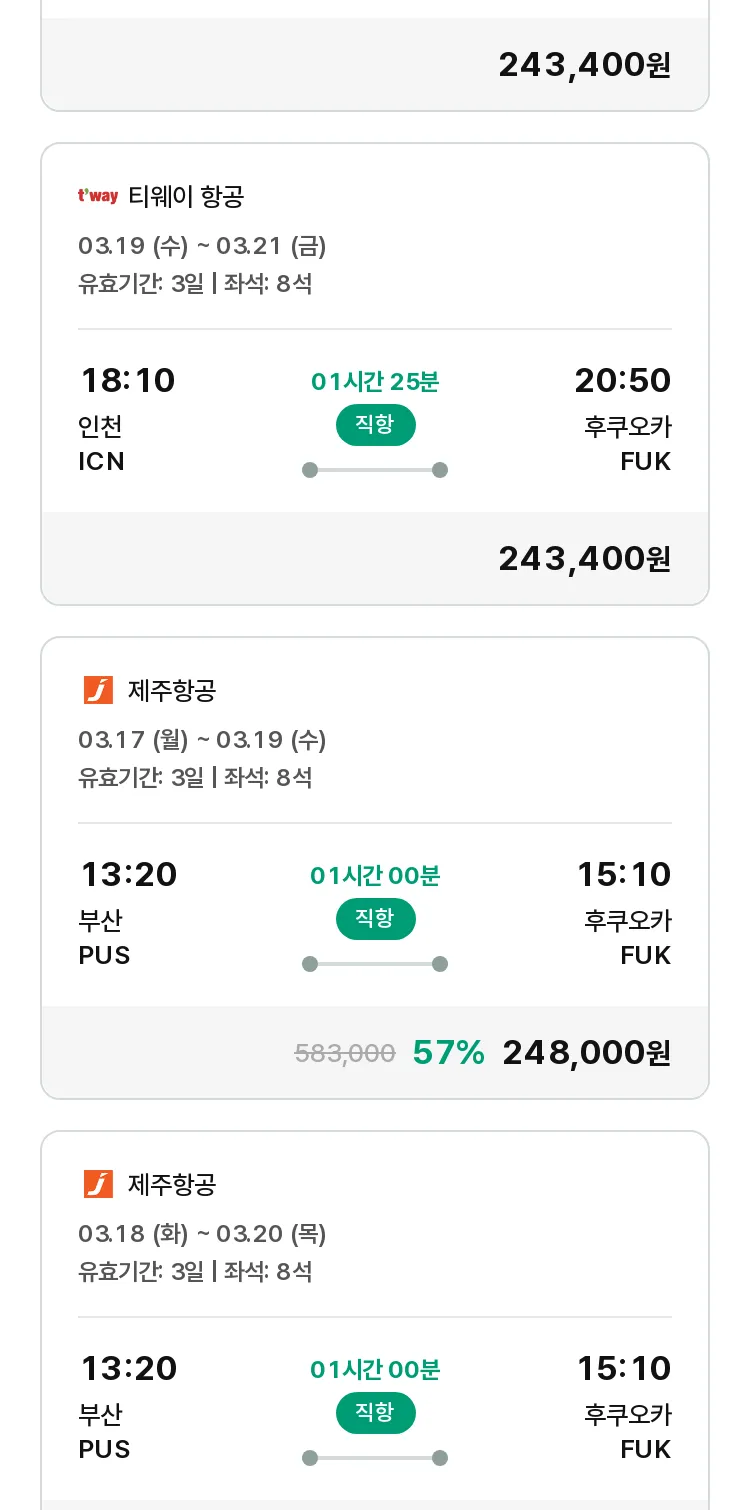Click the crossed-out 583,000 original price

tap(345, 1053)
